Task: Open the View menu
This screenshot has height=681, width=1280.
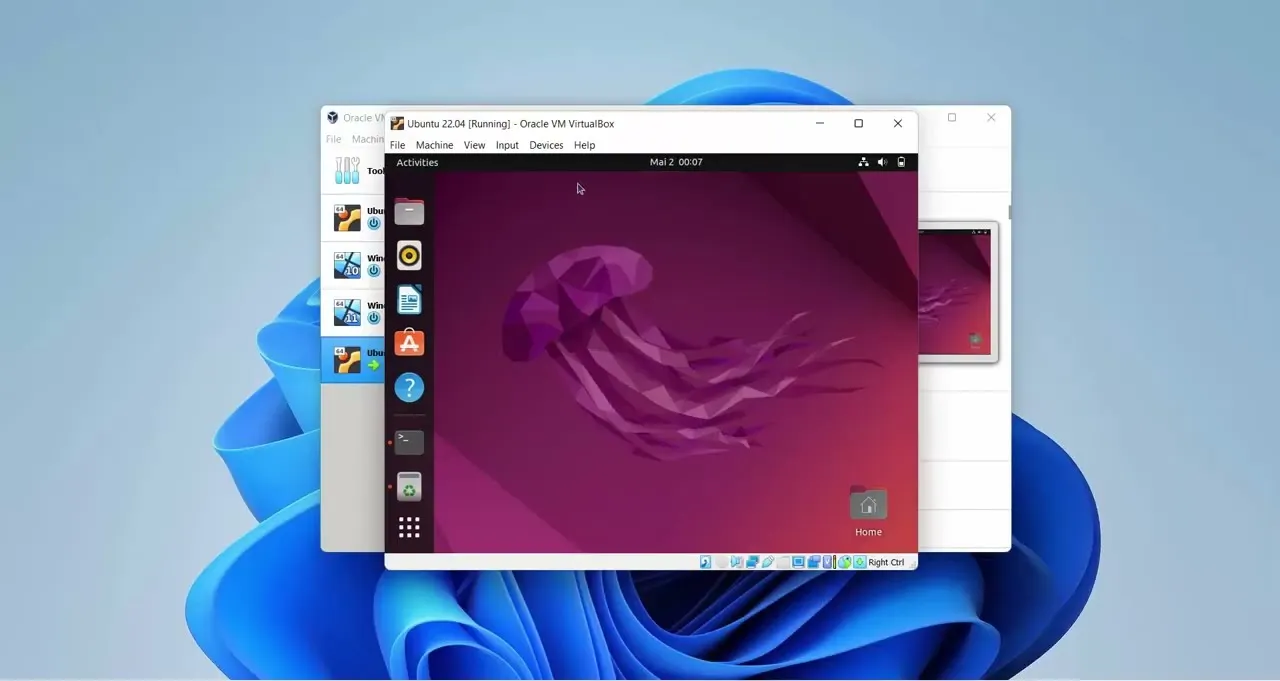Action: point(474,145)
